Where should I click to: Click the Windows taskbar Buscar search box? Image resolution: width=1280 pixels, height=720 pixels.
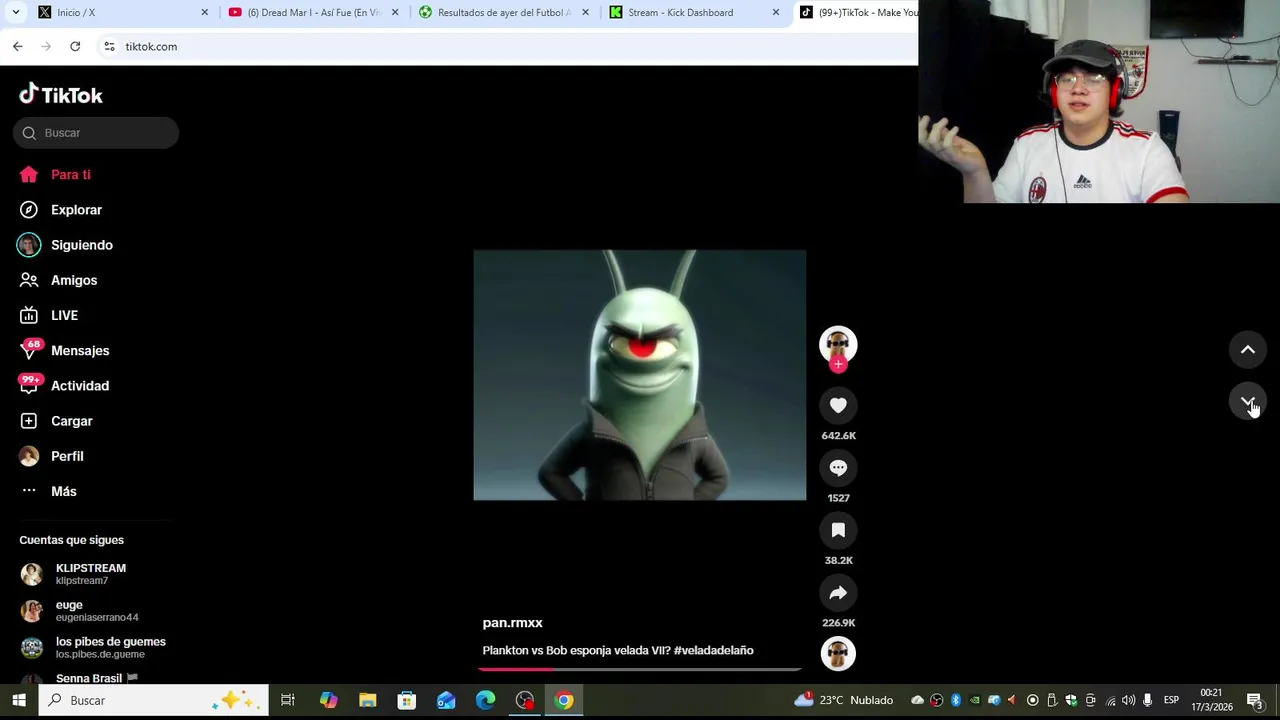click(x=154, y=700)
